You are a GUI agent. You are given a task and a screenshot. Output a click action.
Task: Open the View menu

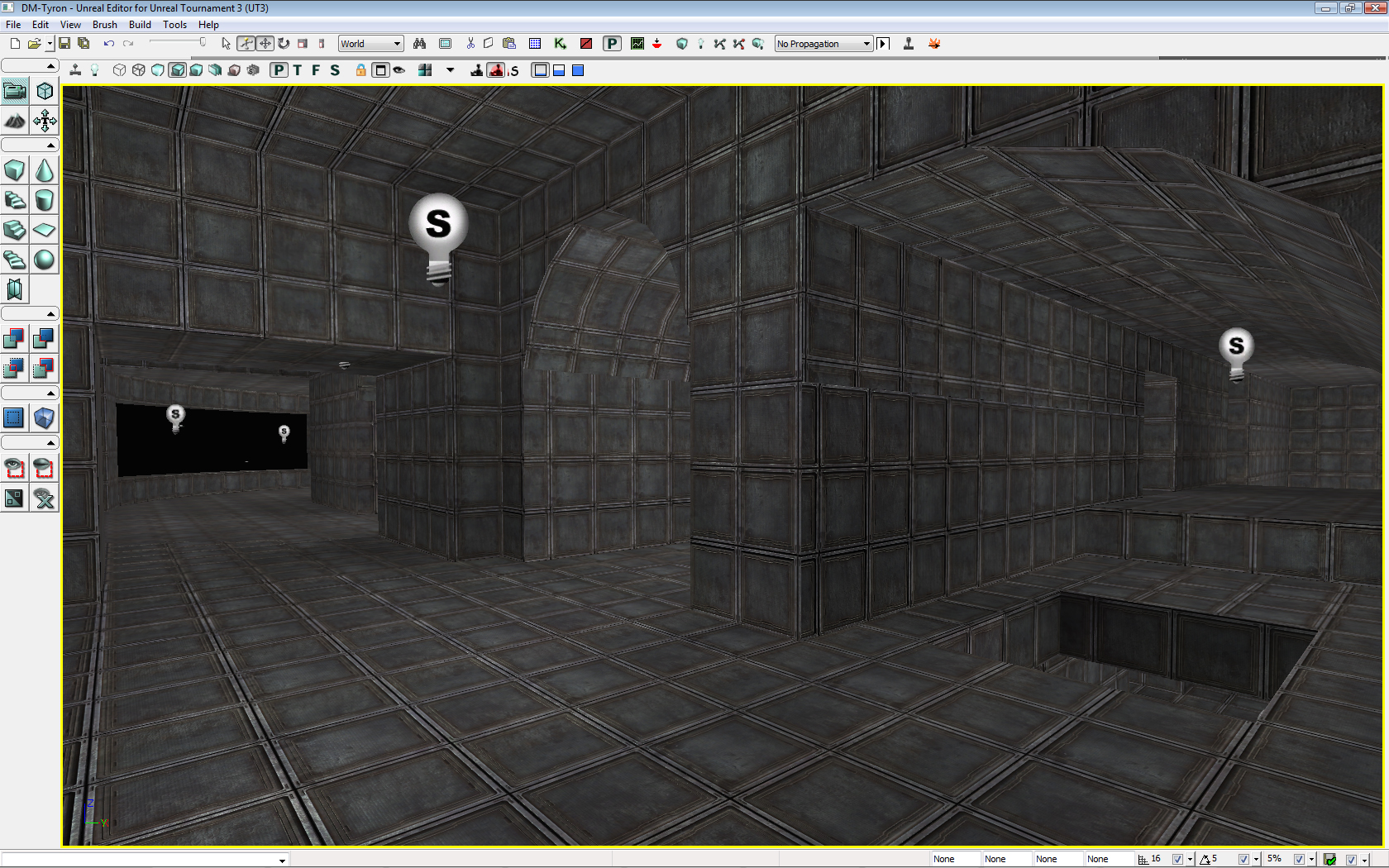[70, 25]
